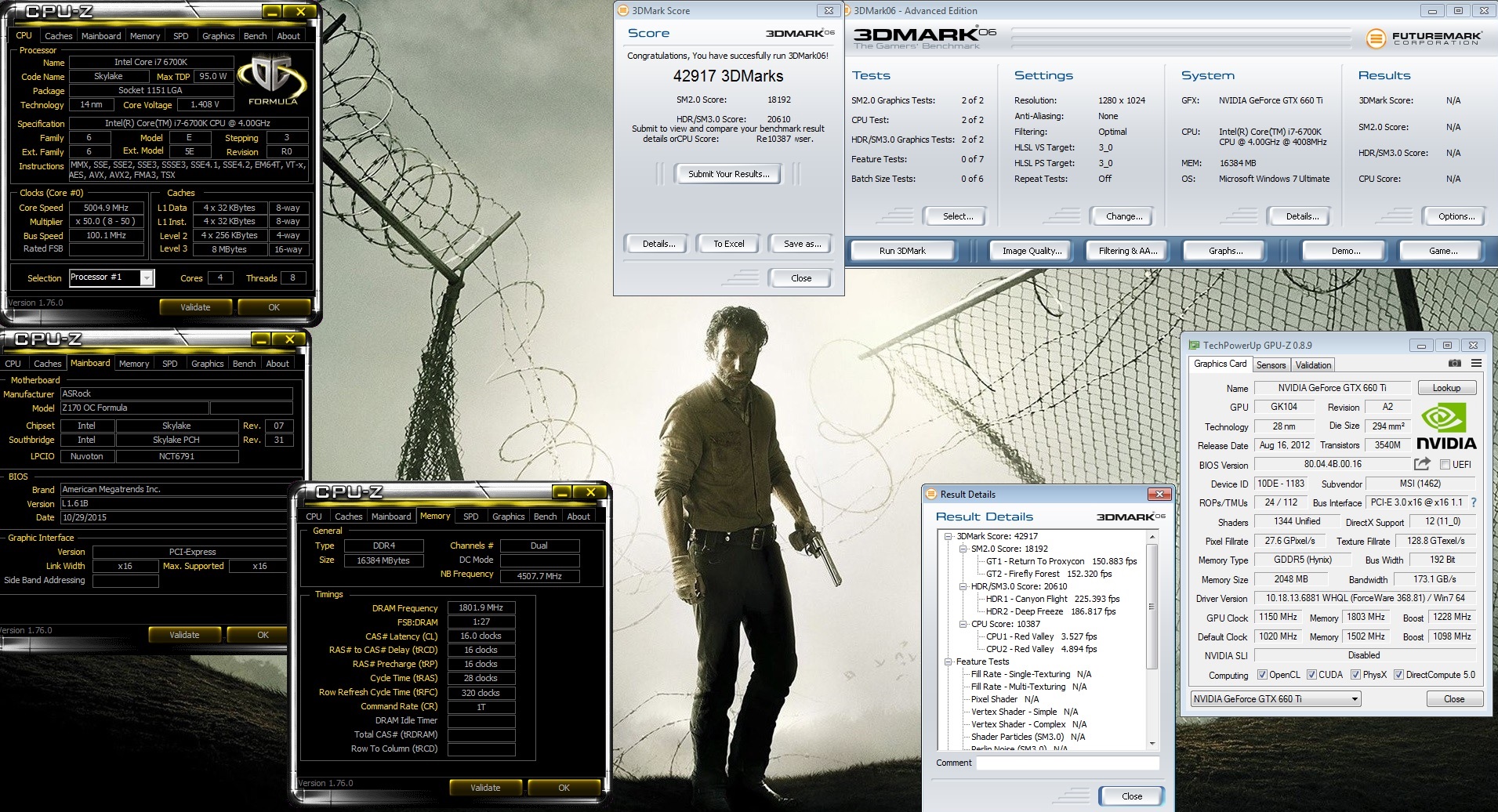Image resolution: width=1498 pixels, height=812 pixels.
Task: Take a GPU-Z screenshot via camera icon
Action: click(1455, 364)
